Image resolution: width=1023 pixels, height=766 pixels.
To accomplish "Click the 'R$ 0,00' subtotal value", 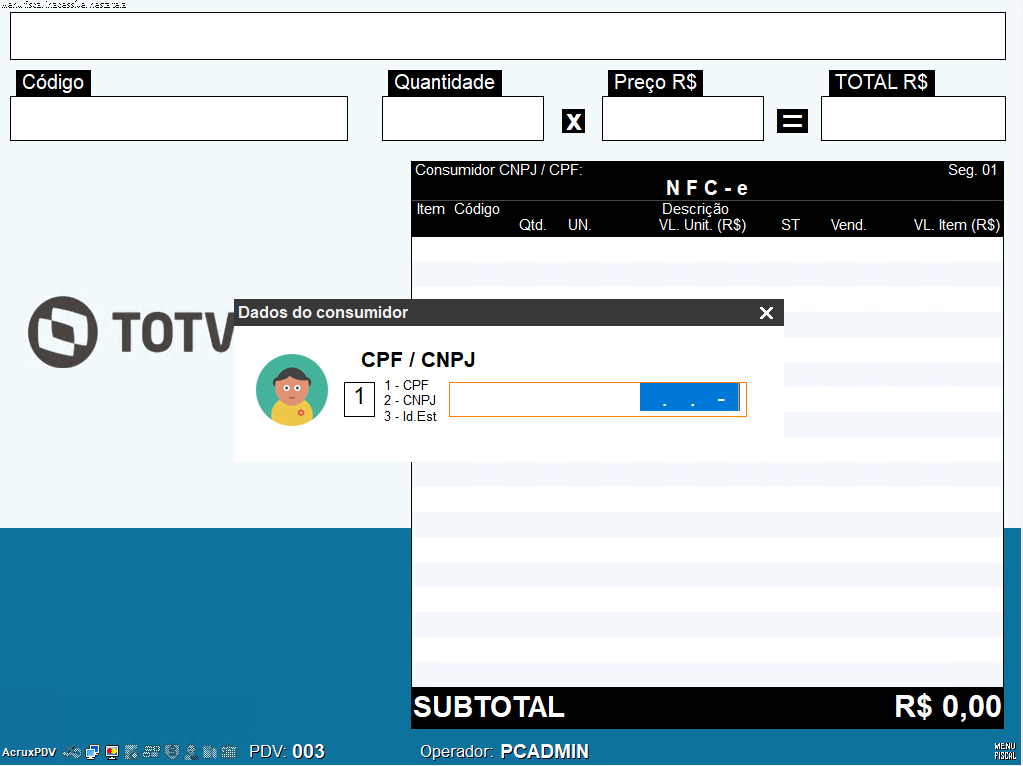I will pos(947,707).
